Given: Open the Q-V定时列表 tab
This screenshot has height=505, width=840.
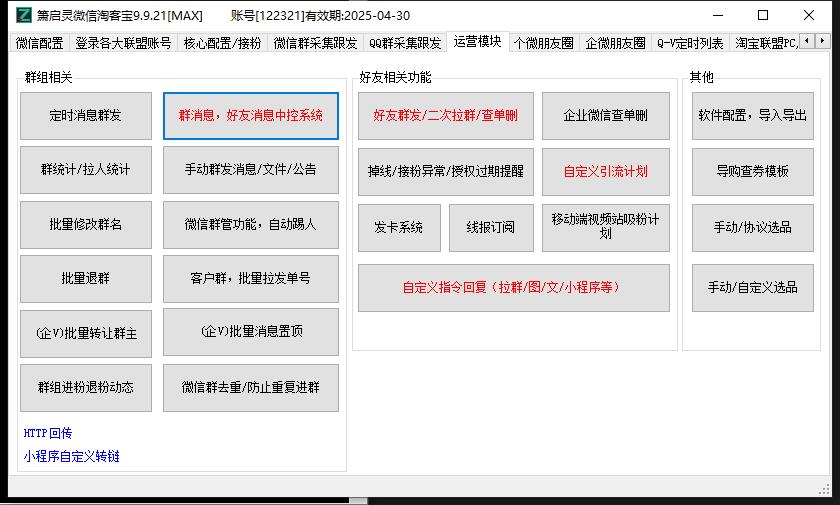Looking at the screenshot, I should 690,43.
